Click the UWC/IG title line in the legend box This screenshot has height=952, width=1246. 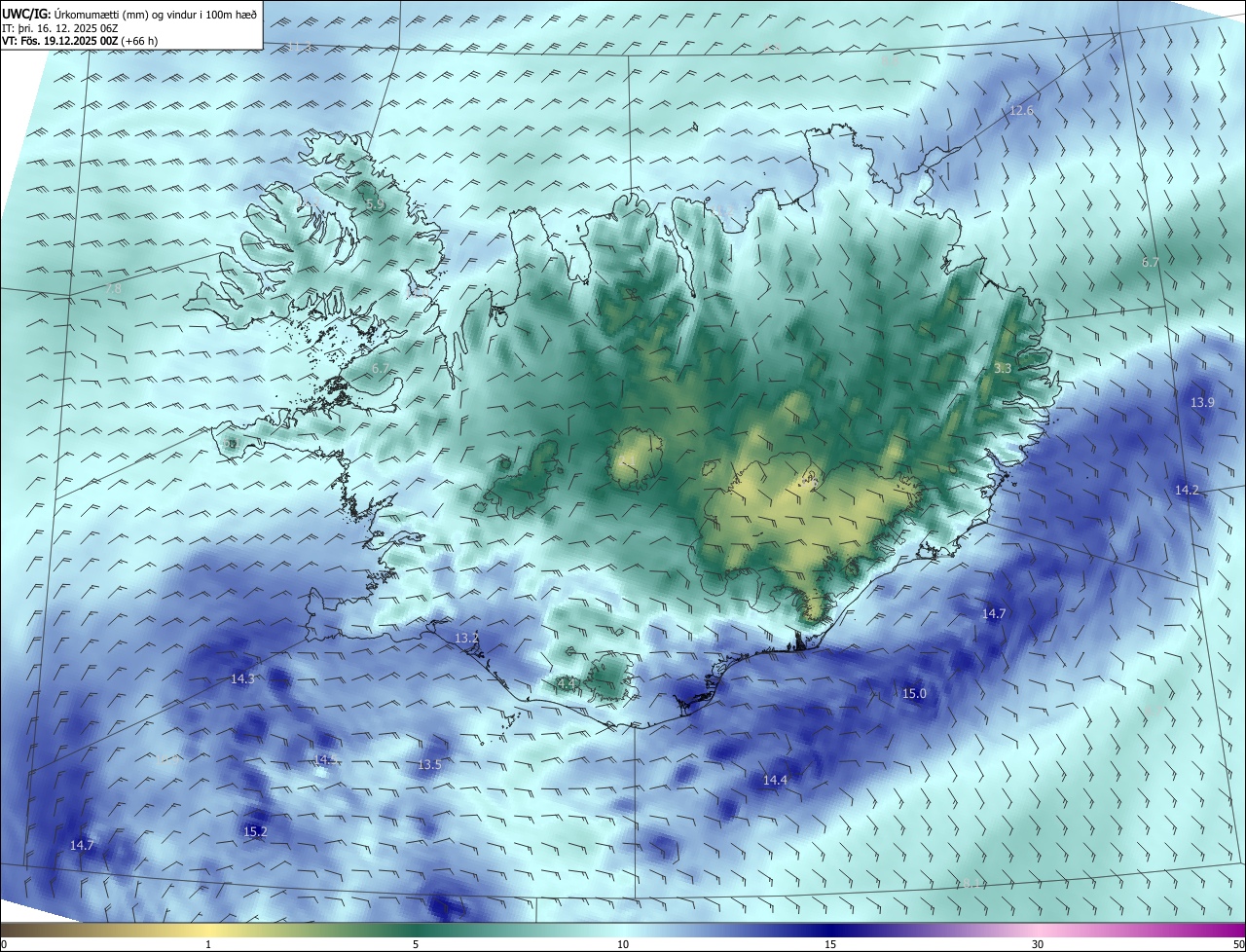point(129,14)
